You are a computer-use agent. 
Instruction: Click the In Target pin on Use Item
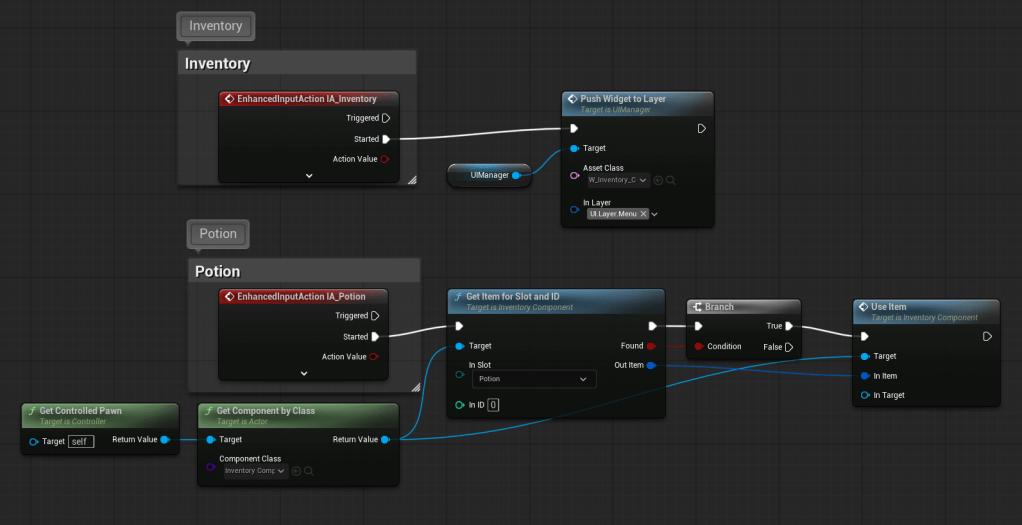(865, 395)
